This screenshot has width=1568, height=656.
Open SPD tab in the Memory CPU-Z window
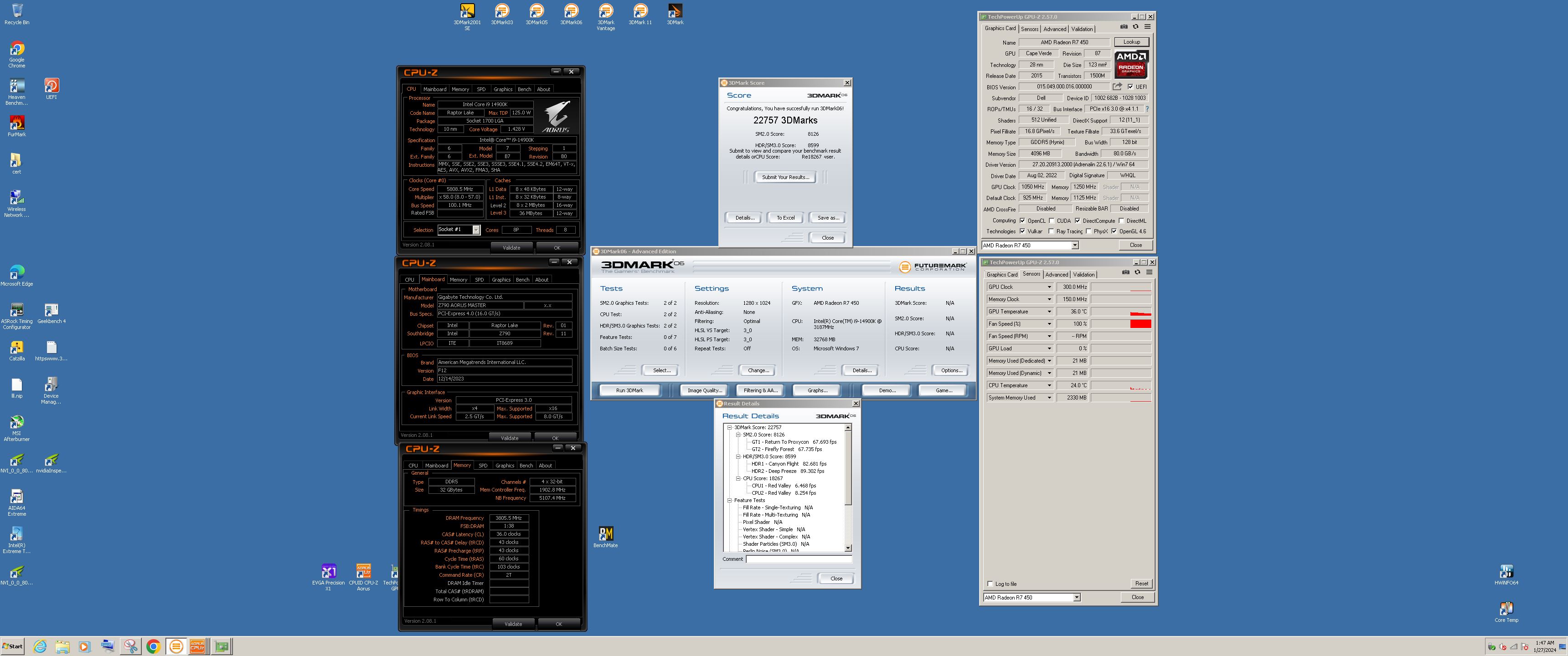[483, 466]
